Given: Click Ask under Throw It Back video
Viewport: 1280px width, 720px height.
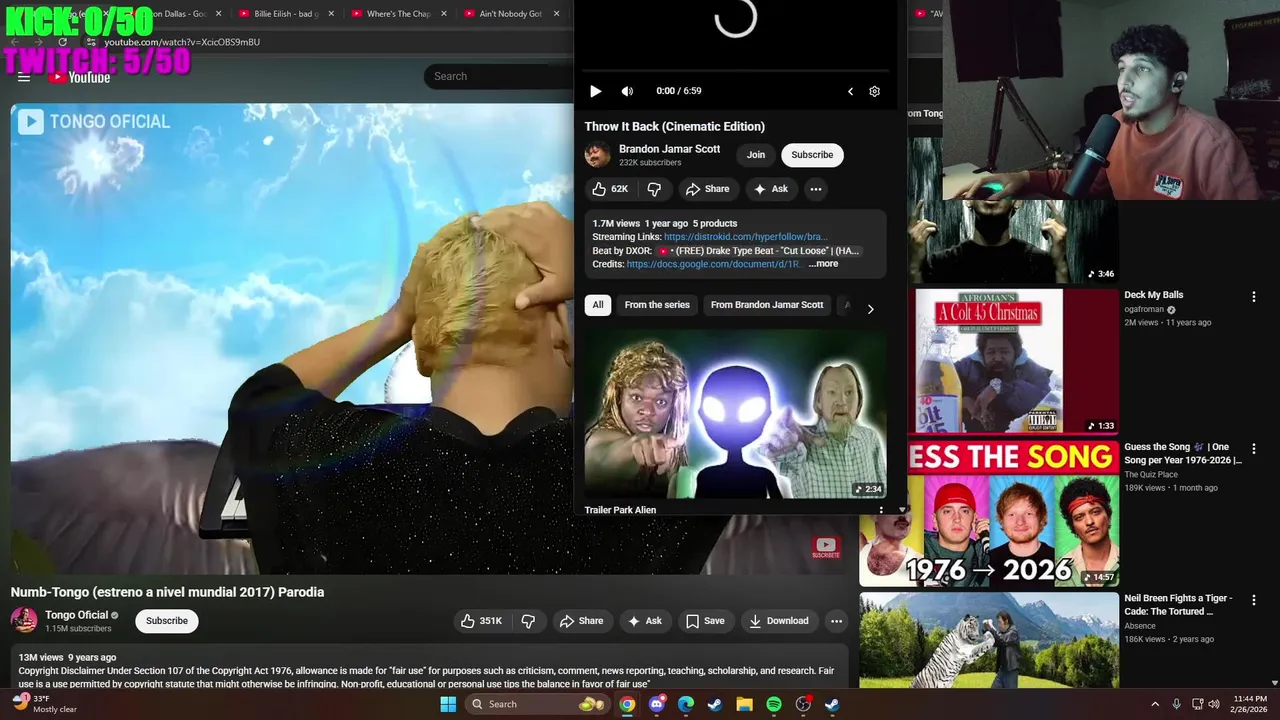Looking at the screenshot, I should 771,189.
